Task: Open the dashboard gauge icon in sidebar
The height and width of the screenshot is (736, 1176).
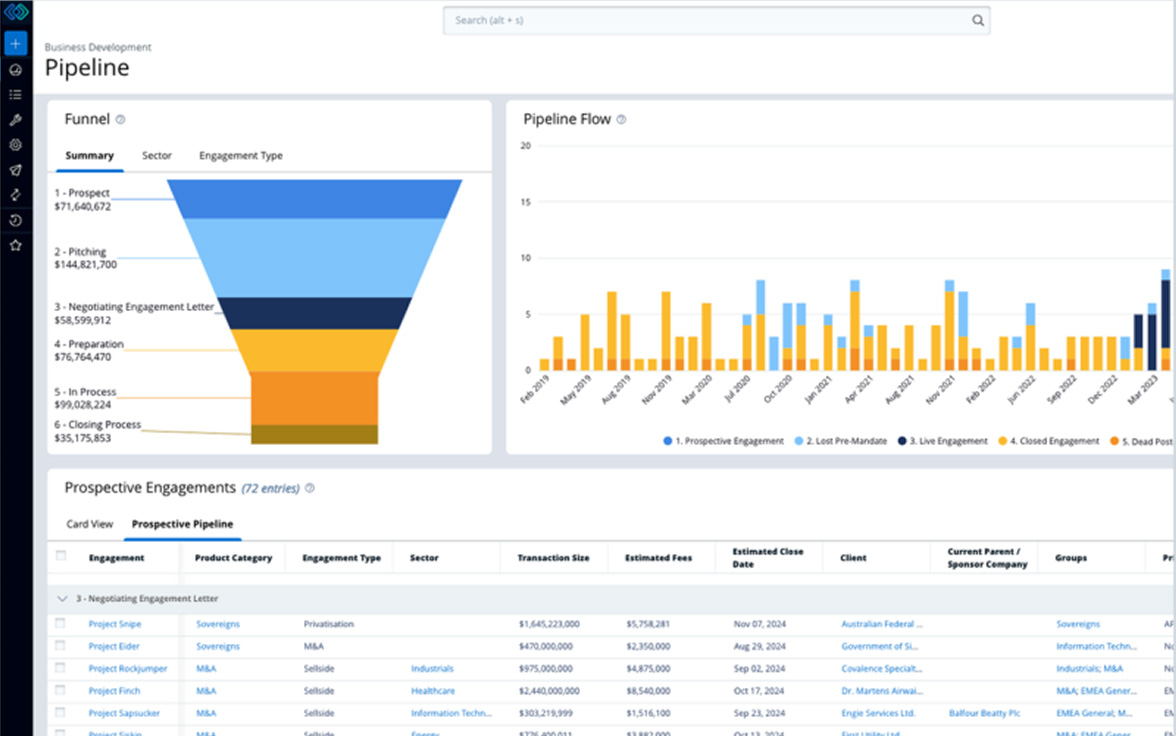Action: [x=15, y=70]
